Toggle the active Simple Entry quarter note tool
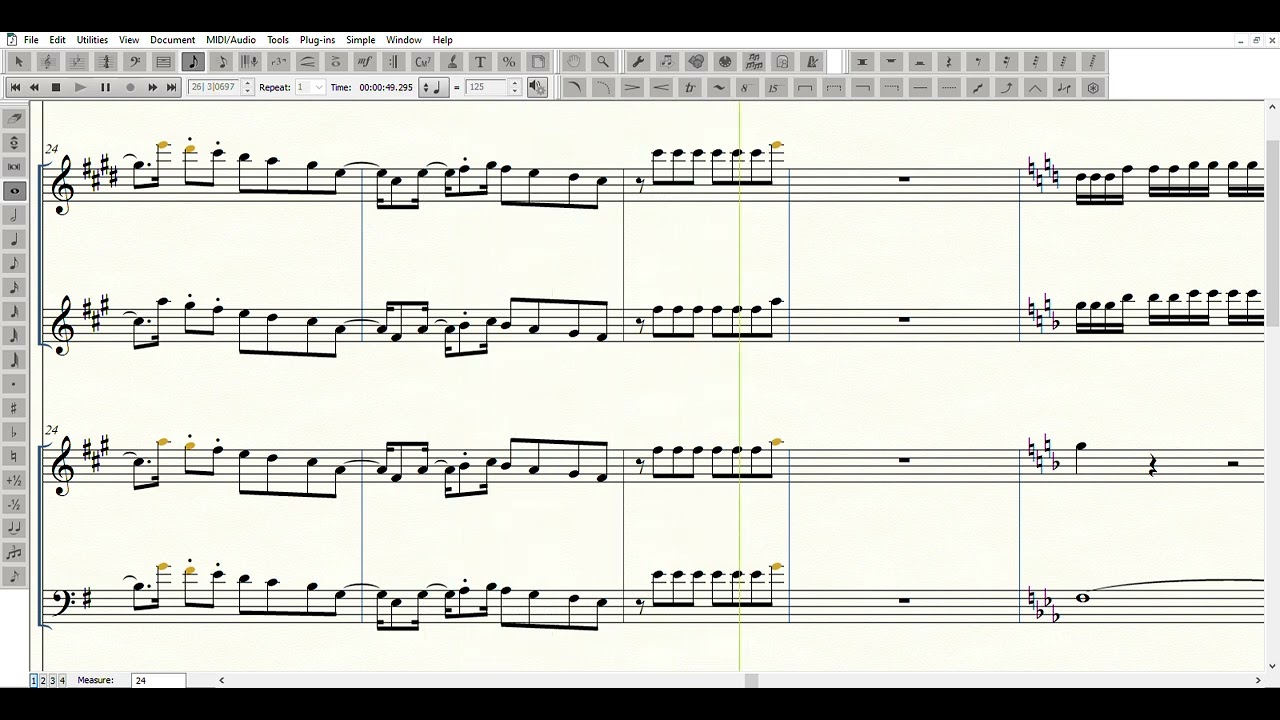This screenshot has height=720, width=1280. tap(193, 62)
